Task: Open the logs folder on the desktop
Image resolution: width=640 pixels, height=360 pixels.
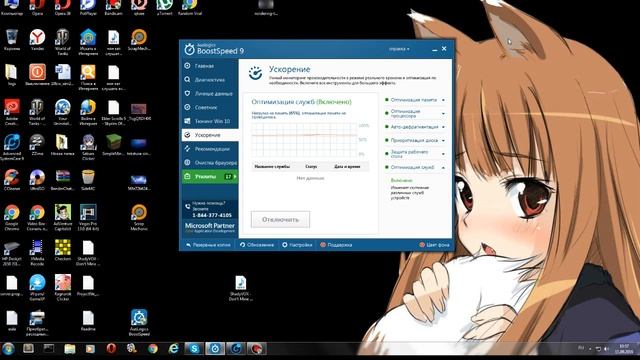Action: 11,75
